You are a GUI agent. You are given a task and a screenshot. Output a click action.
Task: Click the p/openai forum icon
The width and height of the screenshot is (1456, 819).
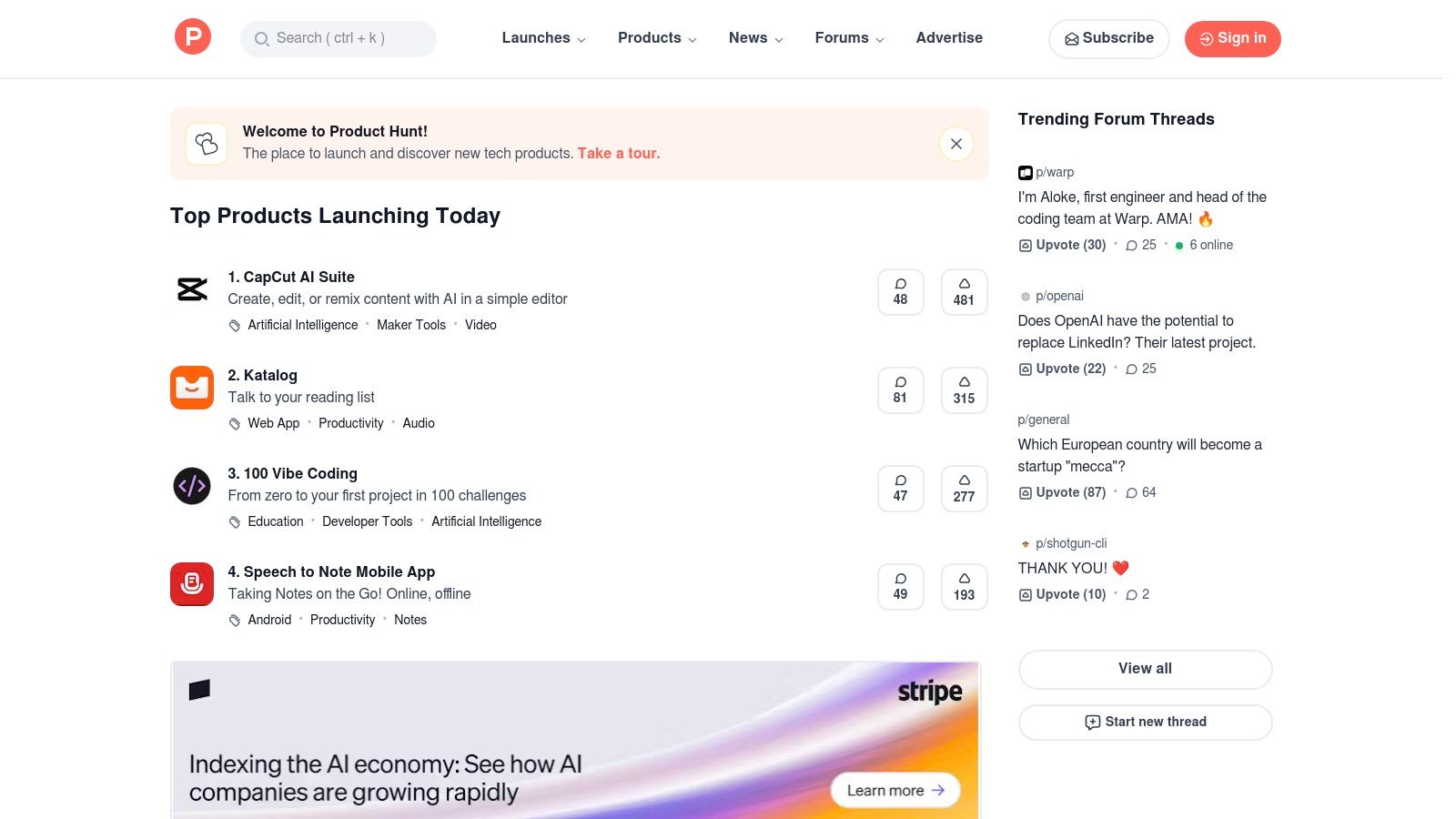pos(1025,297)
